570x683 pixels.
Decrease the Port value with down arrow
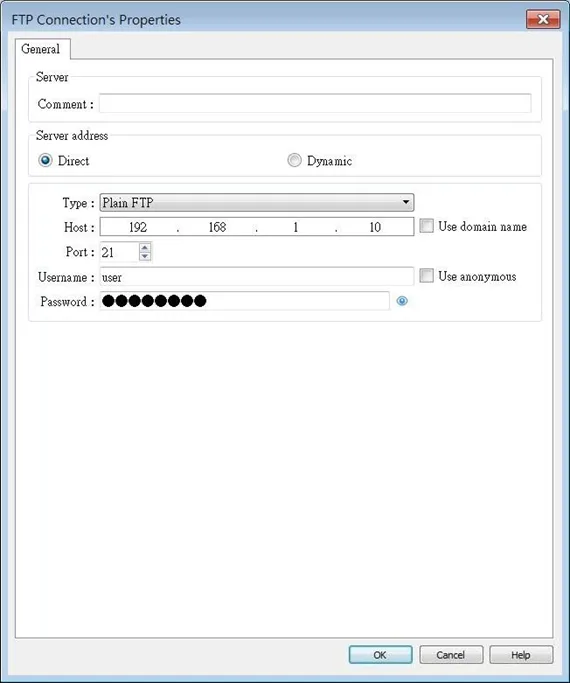point(145,256)
